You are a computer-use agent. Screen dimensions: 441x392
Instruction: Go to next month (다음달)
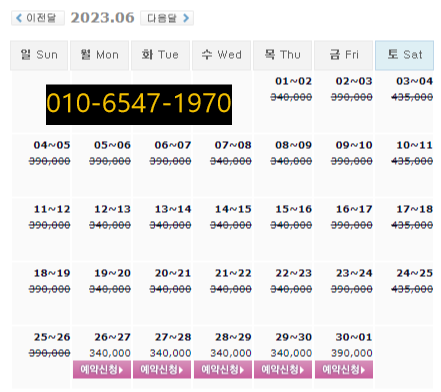tap(167, 18)
